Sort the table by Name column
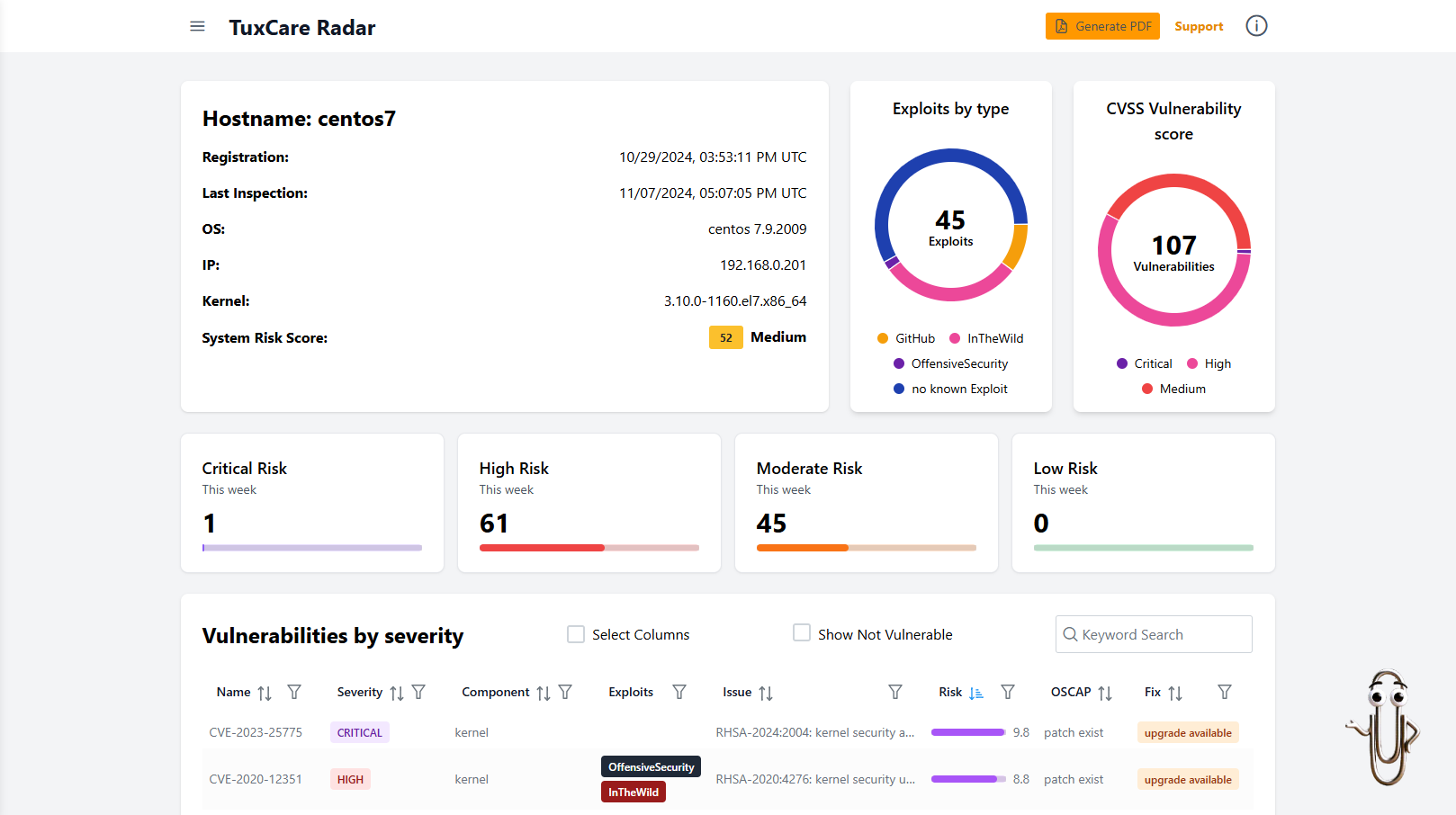The image size is (1456, 815). pyautogui.click(x=264, y=693)
